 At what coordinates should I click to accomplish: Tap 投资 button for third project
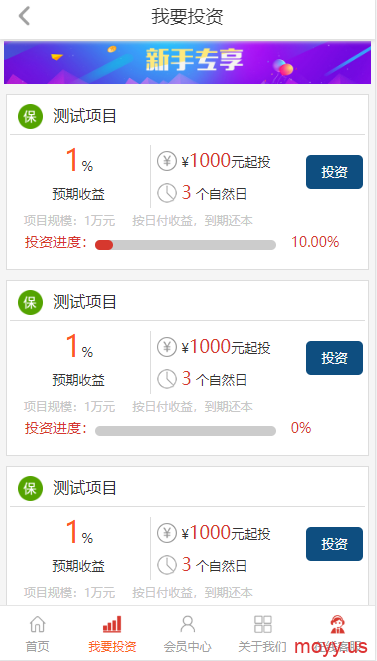(x=334, y=544)
